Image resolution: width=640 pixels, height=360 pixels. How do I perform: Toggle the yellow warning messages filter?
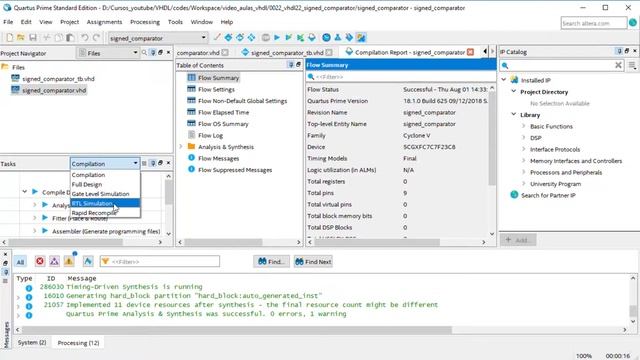click(x=69, y=261)
